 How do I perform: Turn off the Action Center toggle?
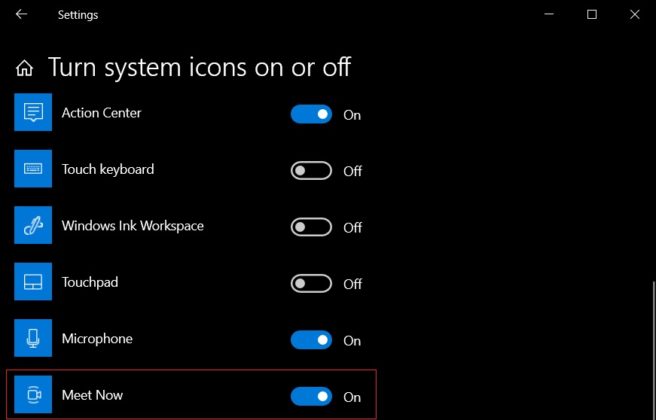[x=311, y=114]
